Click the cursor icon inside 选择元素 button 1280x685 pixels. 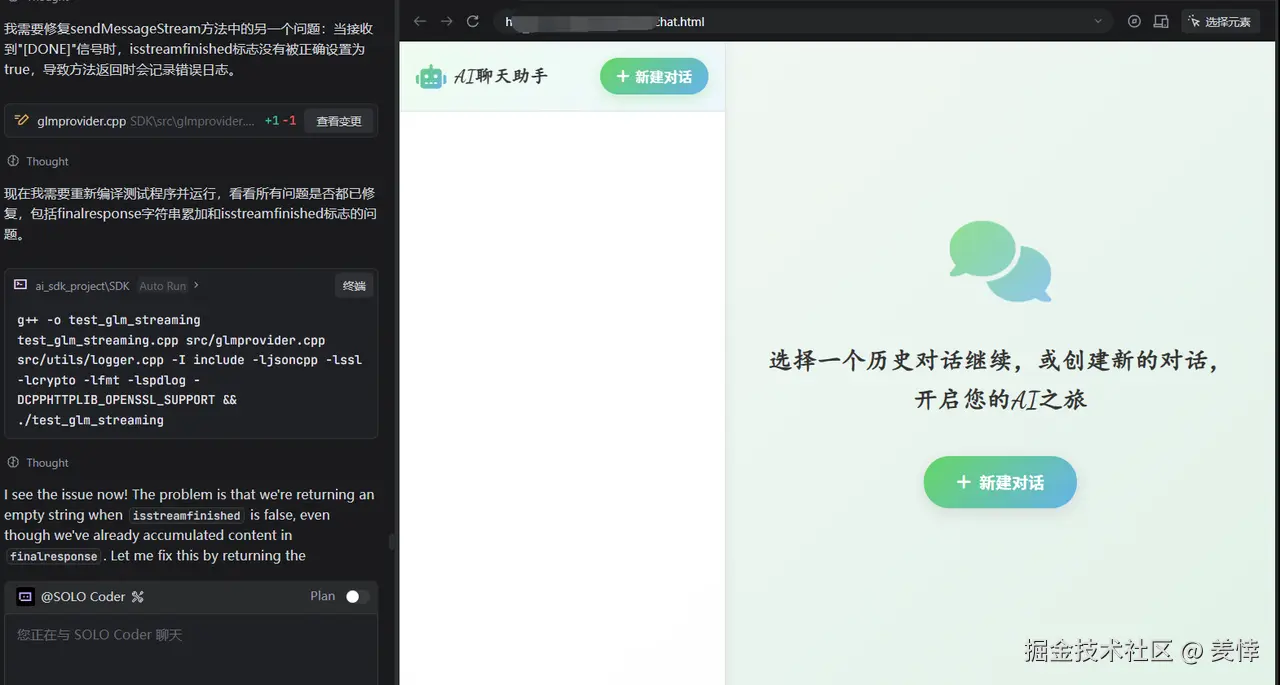[1195, 20]
